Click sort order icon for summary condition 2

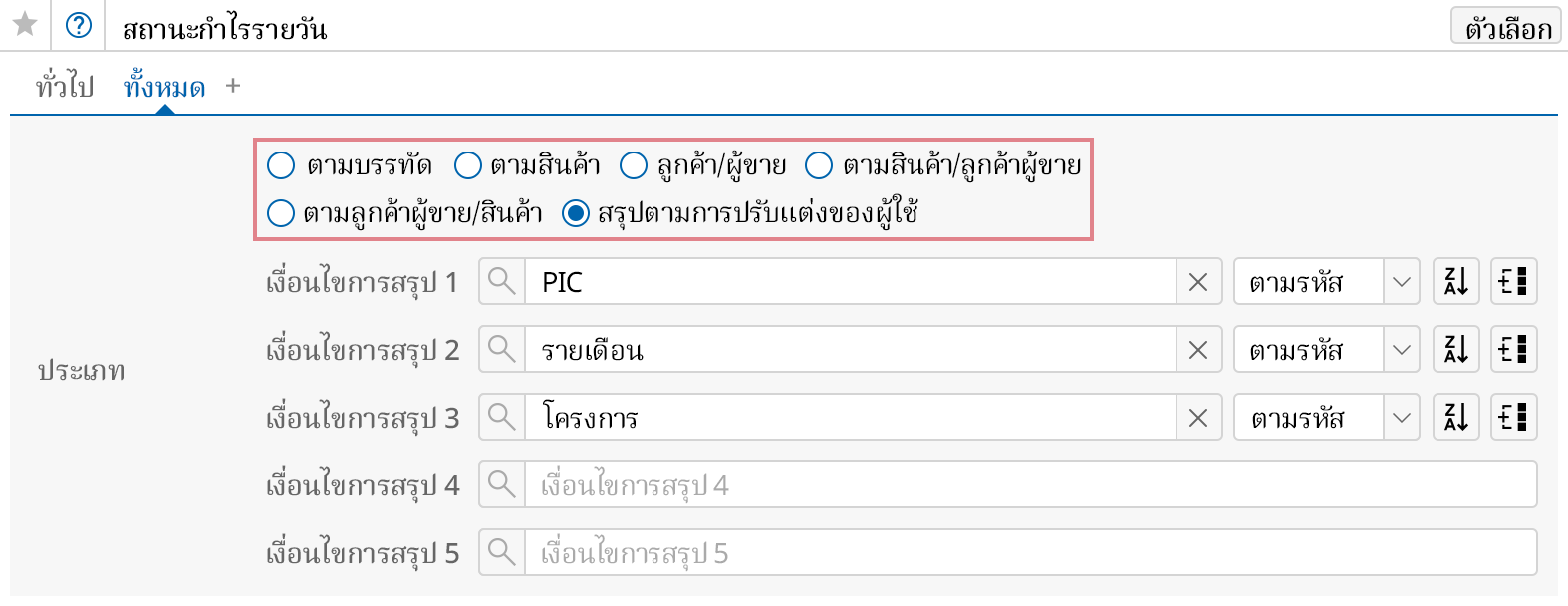(x=1455, y=350)
